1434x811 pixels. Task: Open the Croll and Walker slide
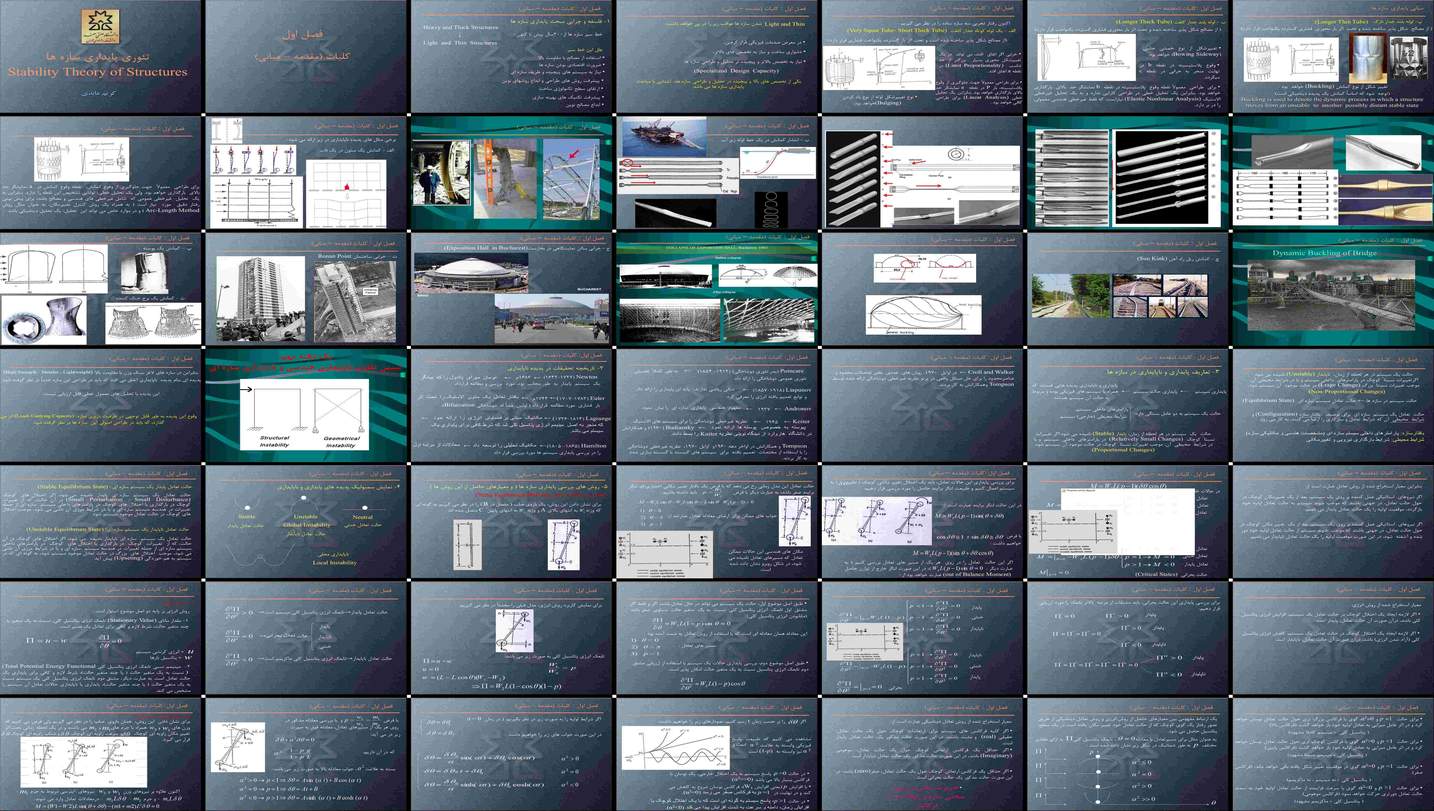click(920, 405)
